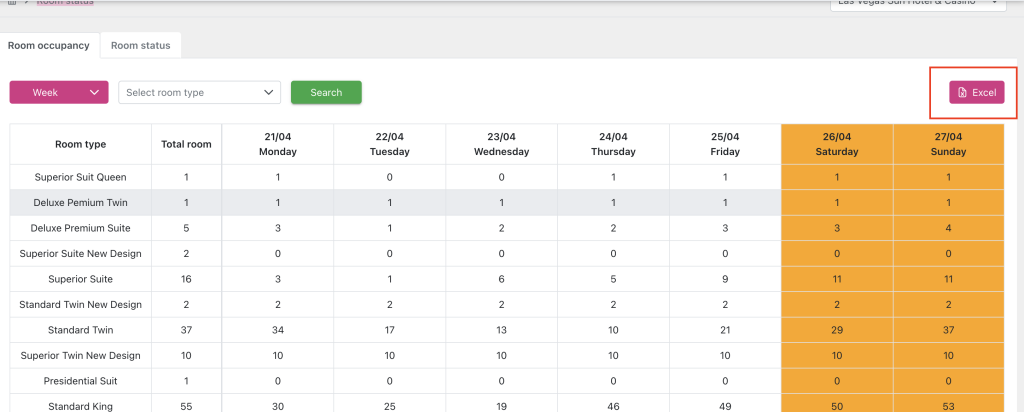Viewport: 1024px width, 412px height.
Task: Click the green Search button
Action: (x=326, y=92)
